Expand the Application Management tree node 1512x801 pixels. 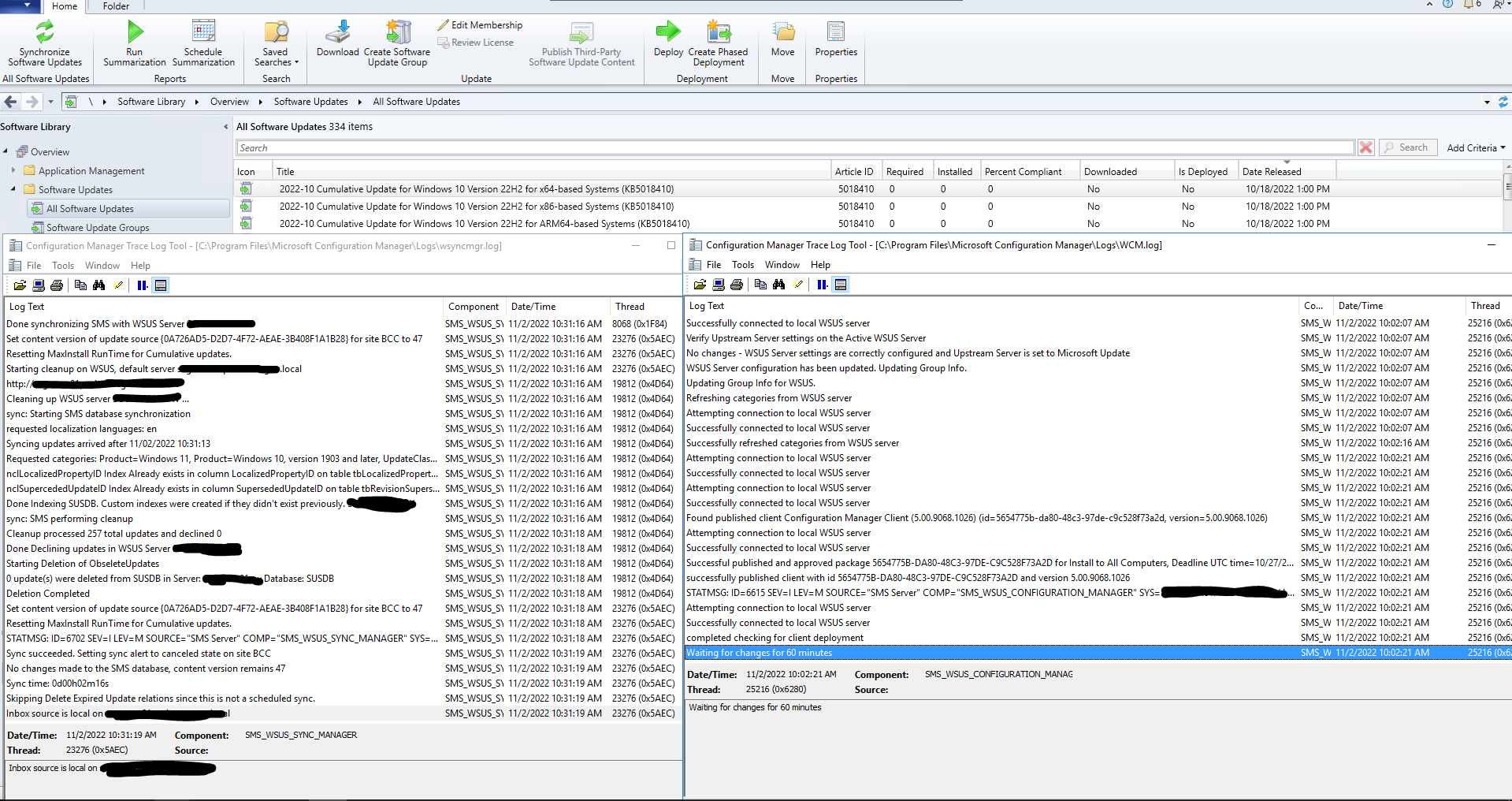[13, 170]
